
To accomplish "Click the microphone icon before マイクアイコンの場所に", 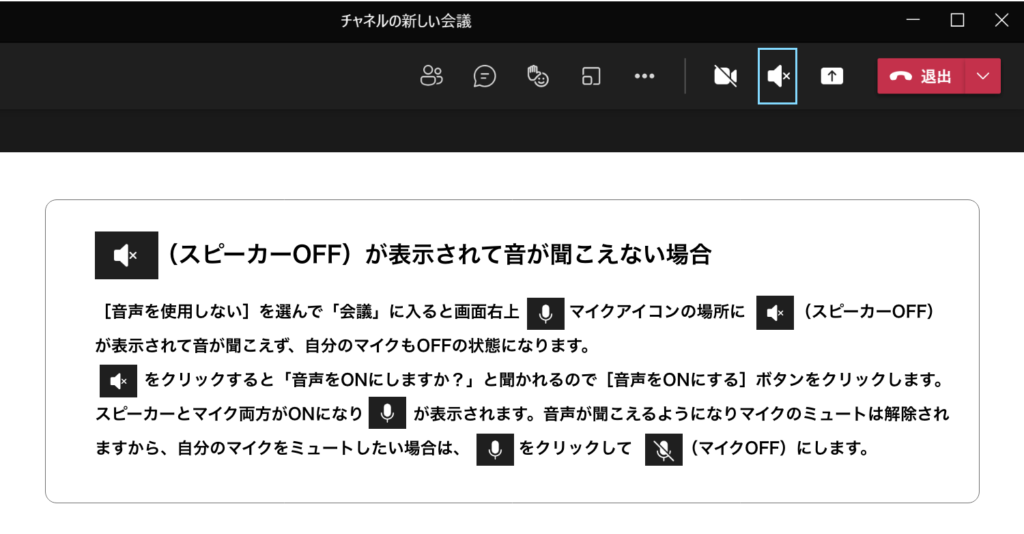I will point(545,313).
